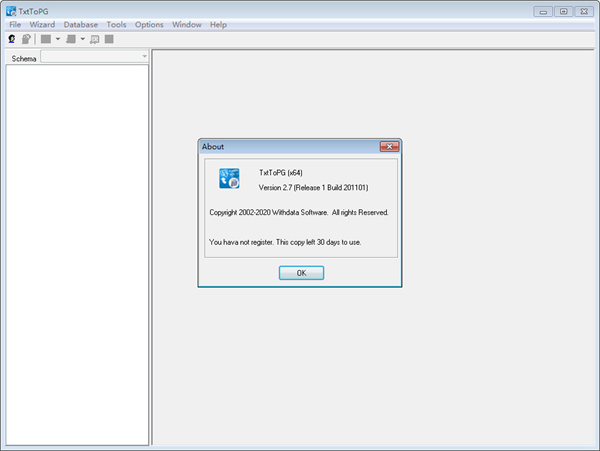Minimize the TxtToPG window
The width and height of the screenshot is (600, 451).
coord(543,11)
